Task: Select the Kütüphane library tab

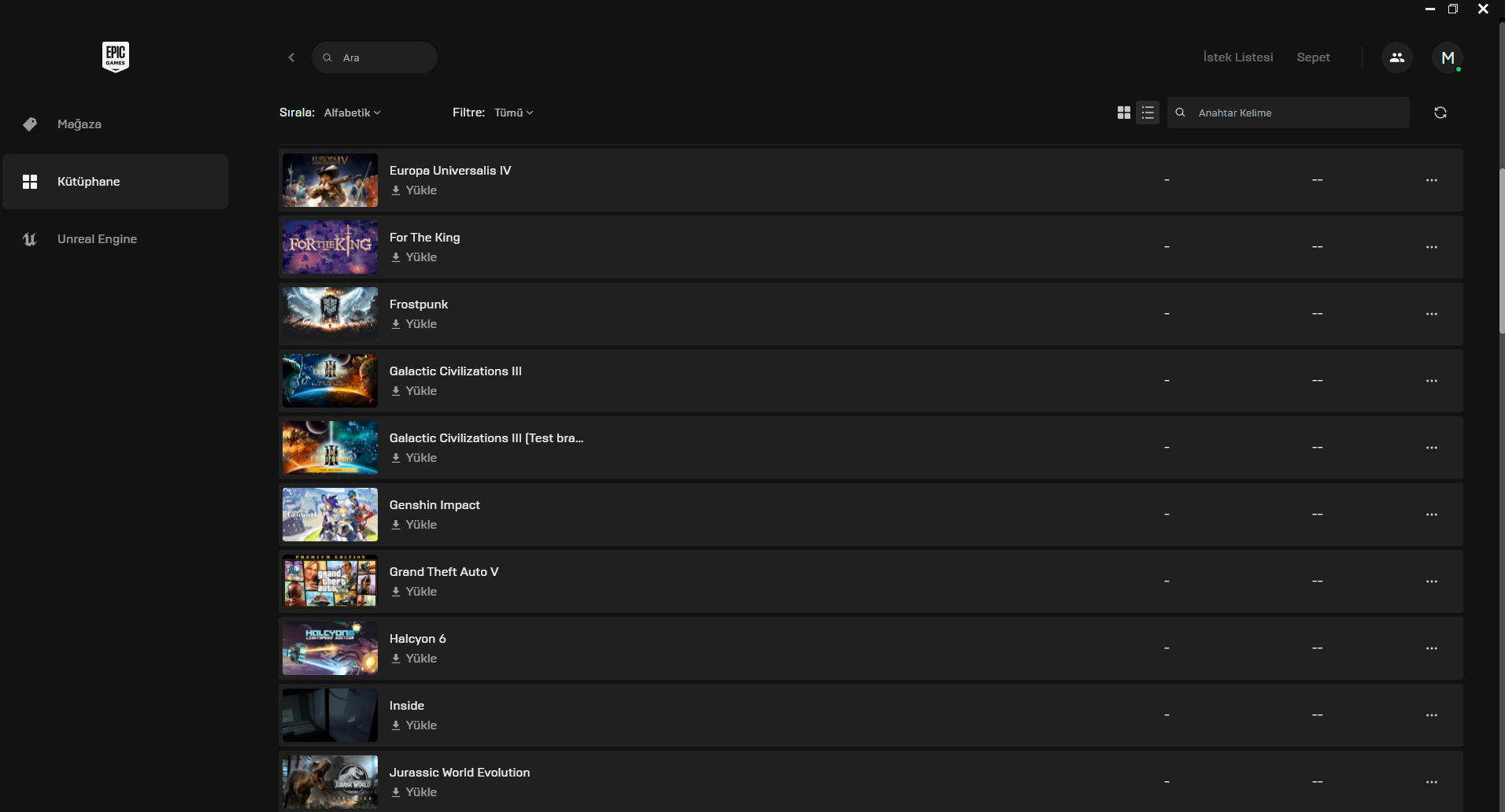Action: [x=116, y=182]
